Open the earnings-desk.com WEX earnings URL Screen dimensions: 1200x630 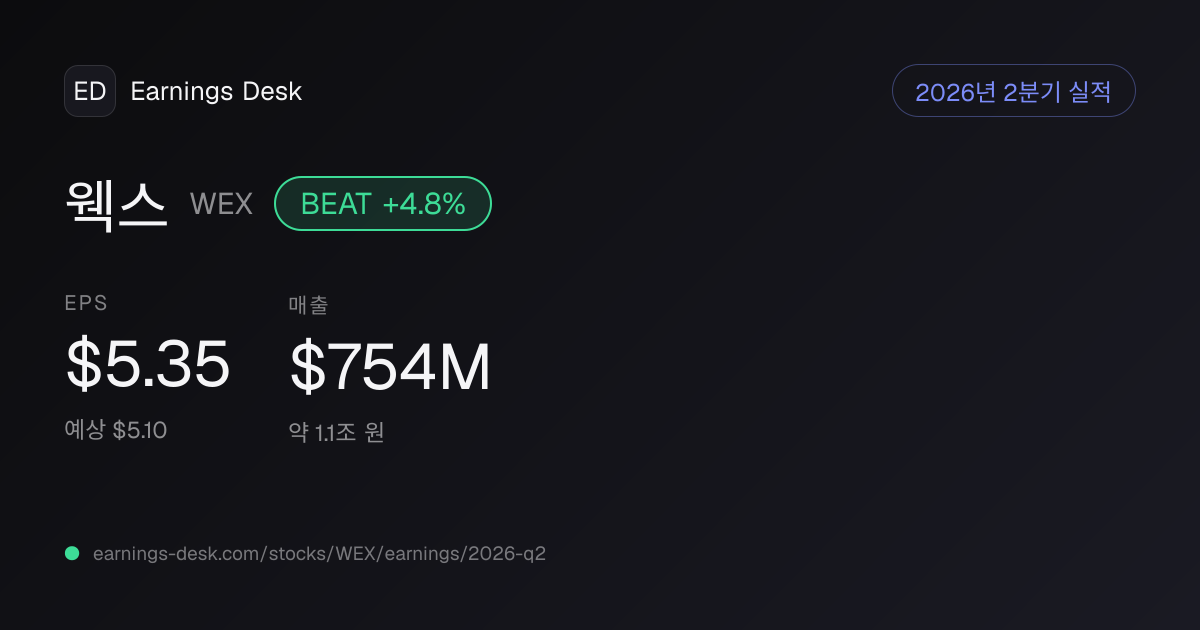coord(319,553)
